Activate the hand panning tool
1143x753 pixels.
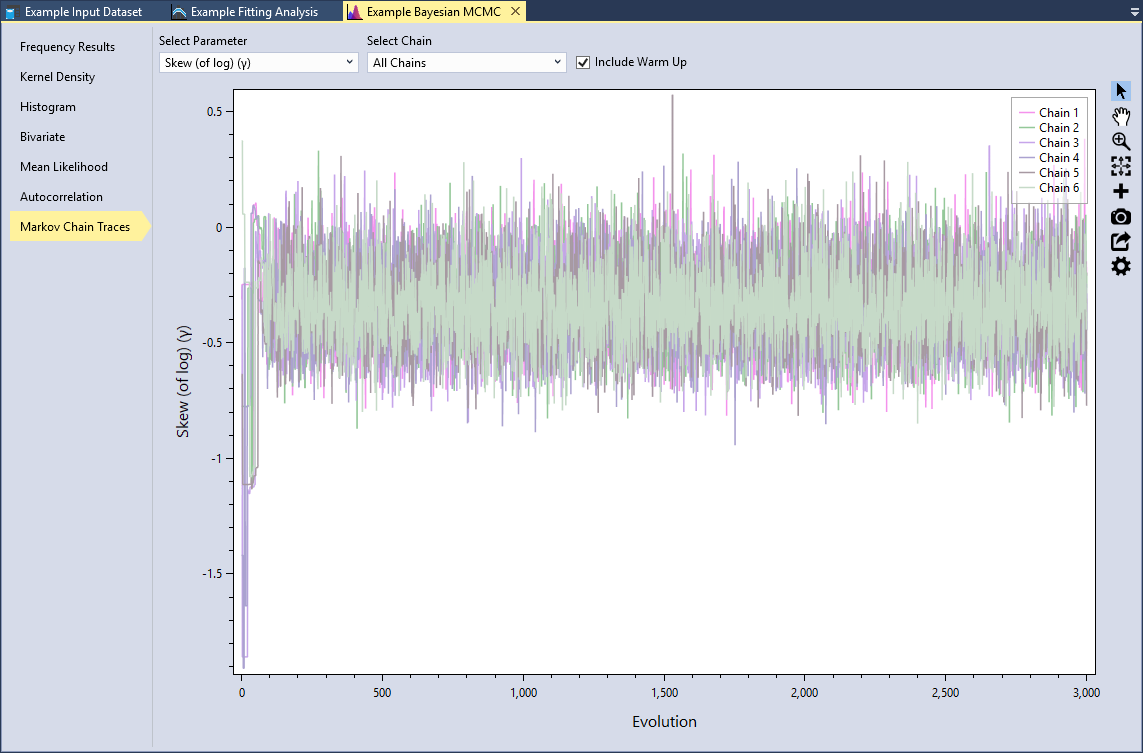point(1120,116)
